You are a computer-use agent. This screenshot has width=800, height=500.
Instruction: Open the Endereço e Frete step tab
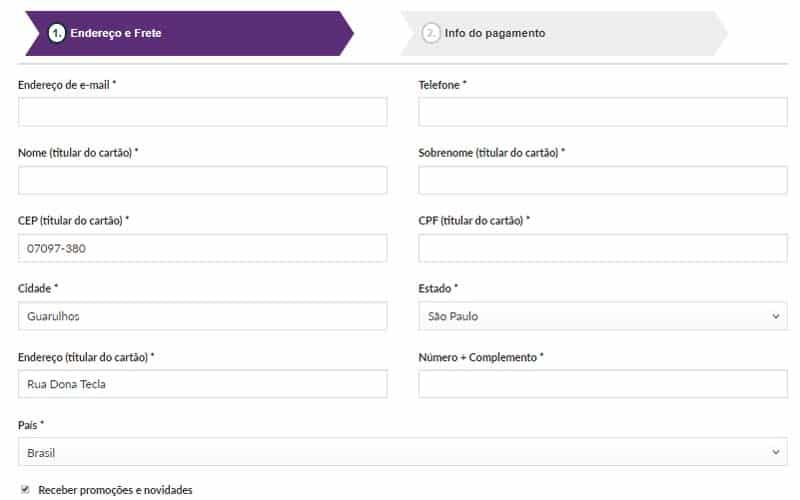tap(189, 33)
